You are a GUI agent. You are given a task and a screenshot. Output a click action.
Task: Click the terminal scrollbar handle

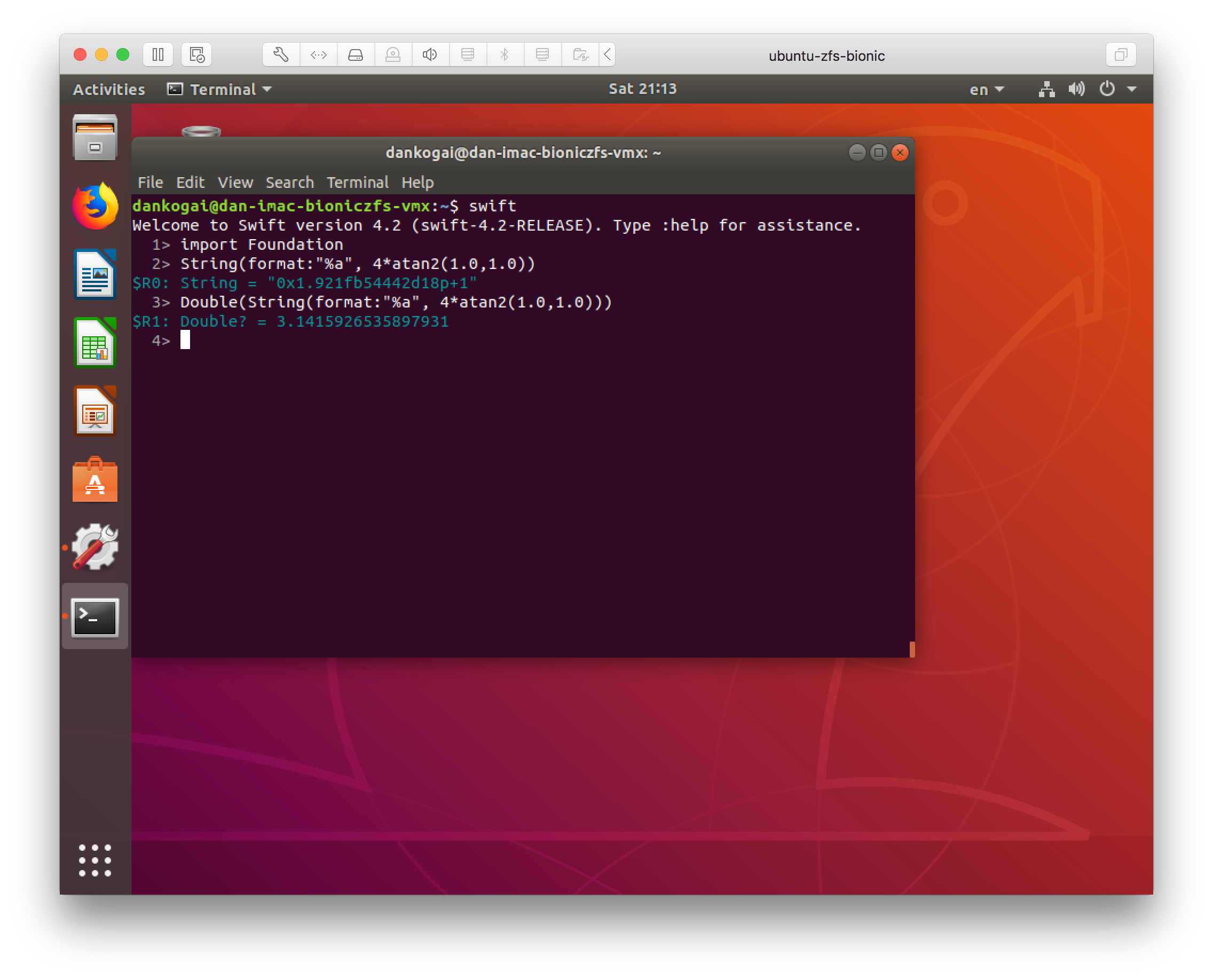point(911,649)
